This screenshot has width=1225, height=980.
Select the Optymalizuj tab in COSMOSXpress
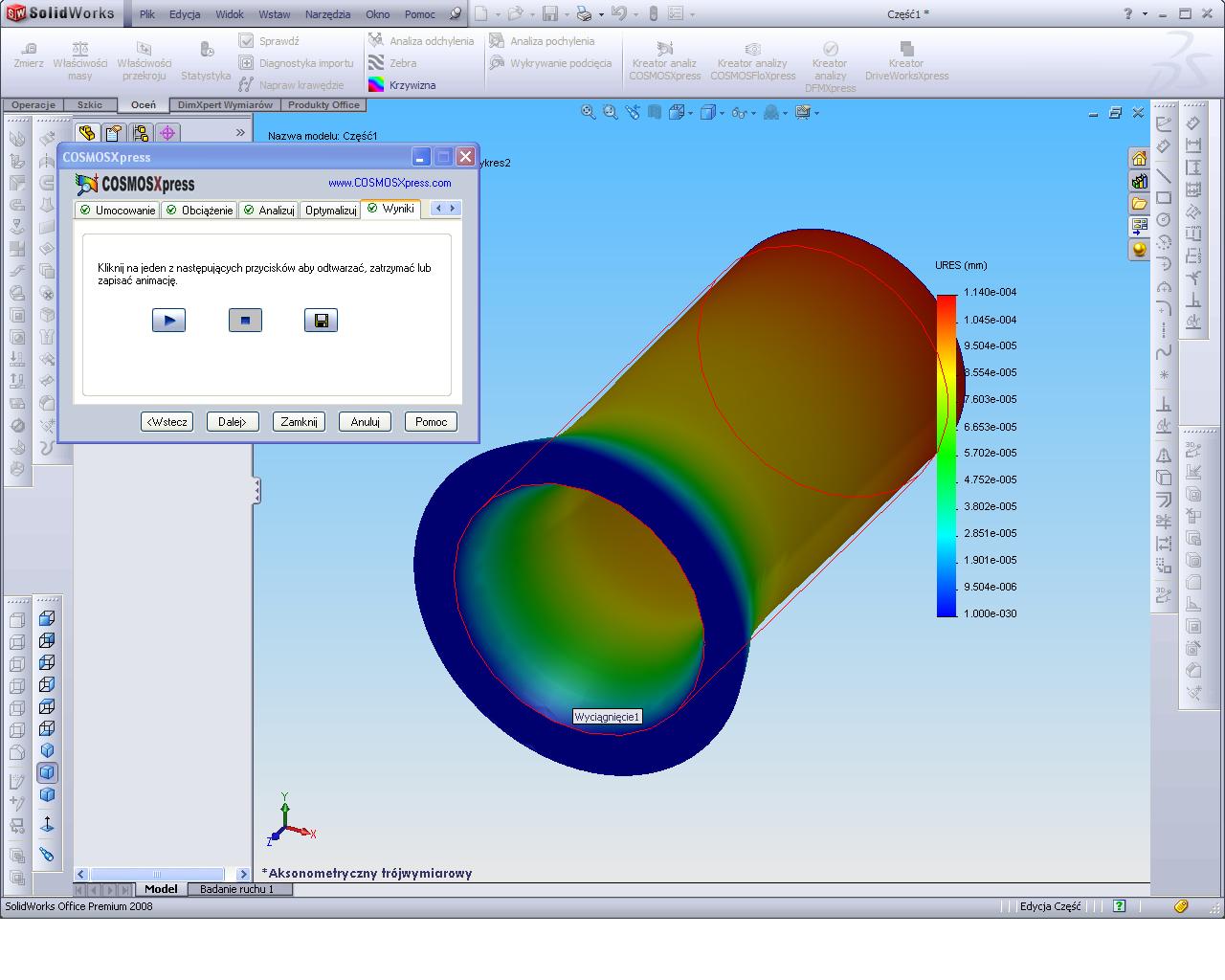point(330,210)
